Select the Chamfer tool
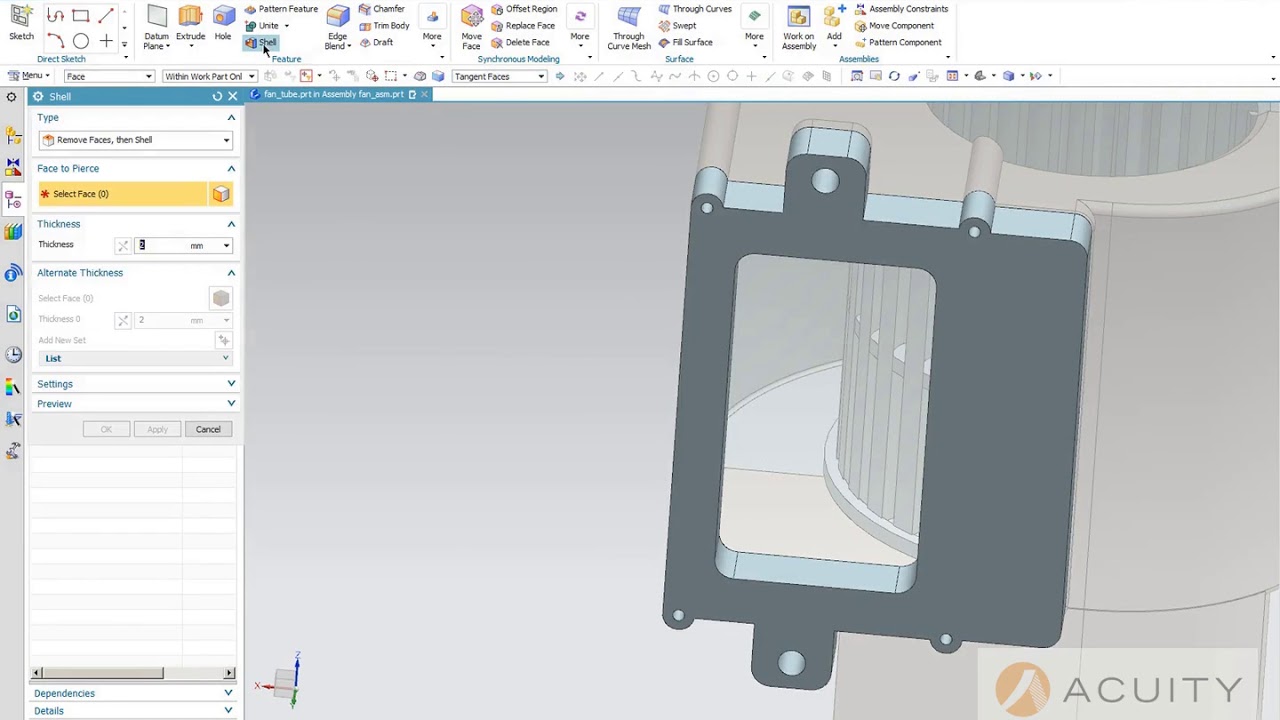This screenshot has height=720, width=1280. [x=382, y=9]
